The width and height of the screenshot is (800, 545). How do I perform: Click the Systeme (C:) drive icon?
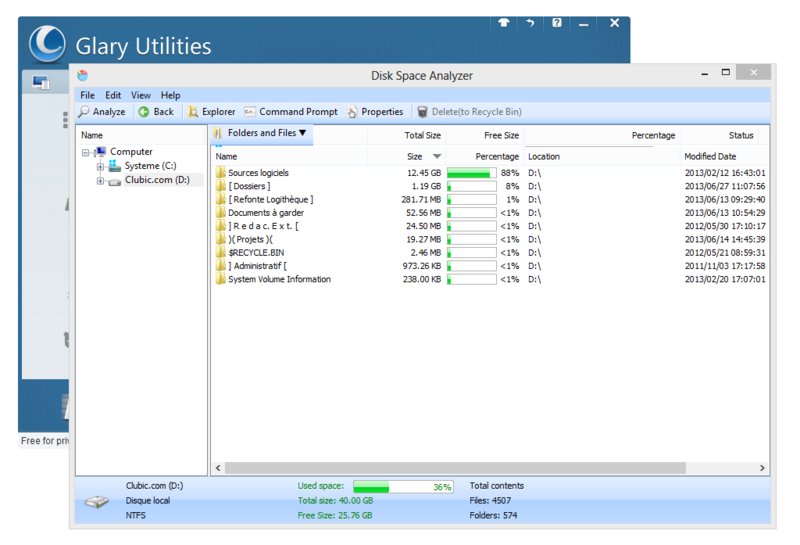[115, 166]
